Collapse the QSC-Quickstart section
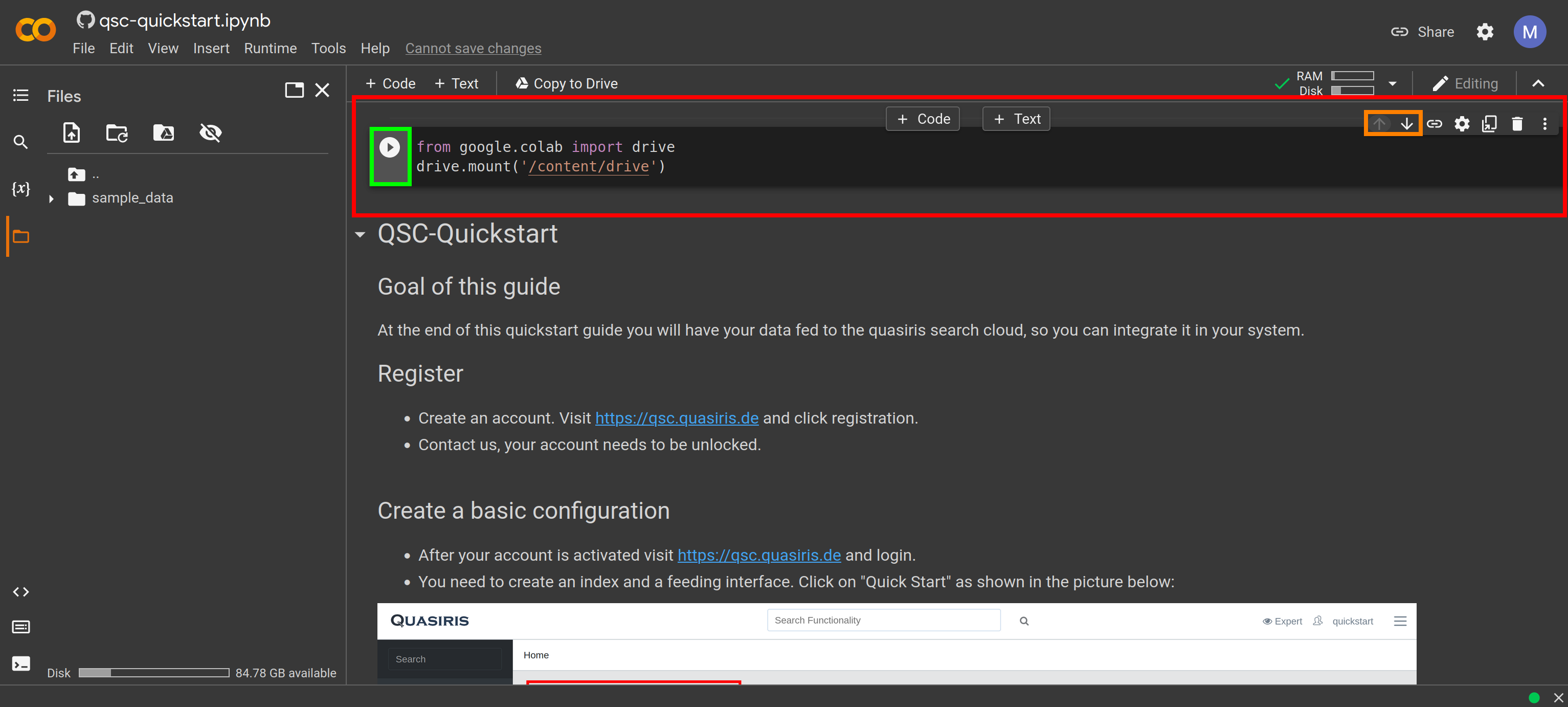Image resolution: width=1568 pixels, height=707 pixels. tap(361, 234)
